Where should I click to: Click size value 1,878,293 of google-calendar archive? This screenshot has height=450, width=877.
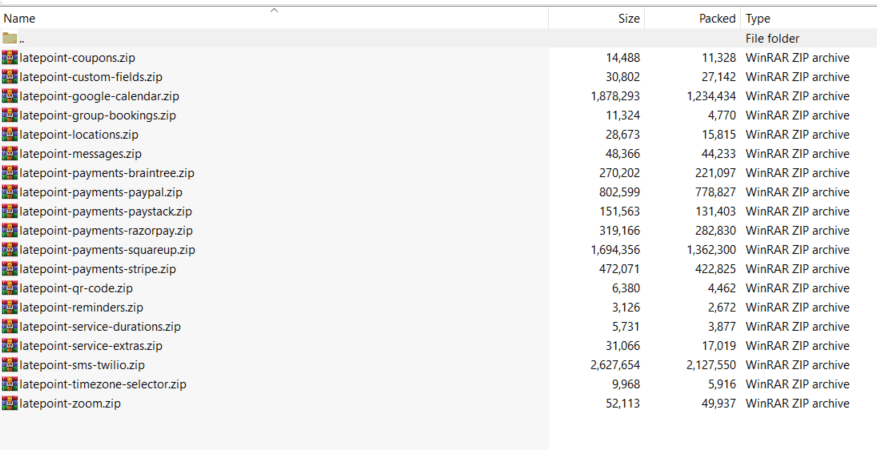click(615, 96)
